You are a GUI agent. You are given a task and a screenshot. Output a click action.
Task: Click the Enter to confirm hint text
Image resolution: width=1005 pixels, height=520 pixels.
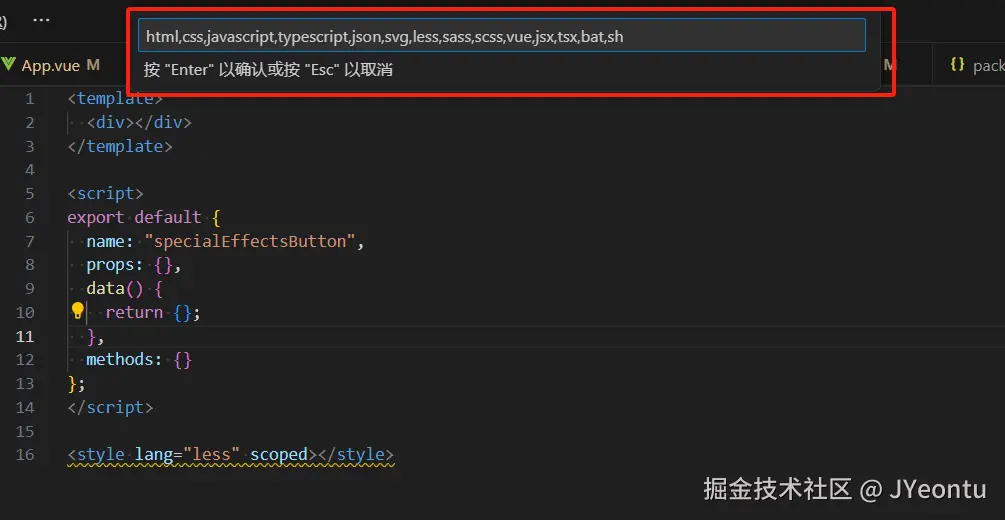(x=267, y=70)
